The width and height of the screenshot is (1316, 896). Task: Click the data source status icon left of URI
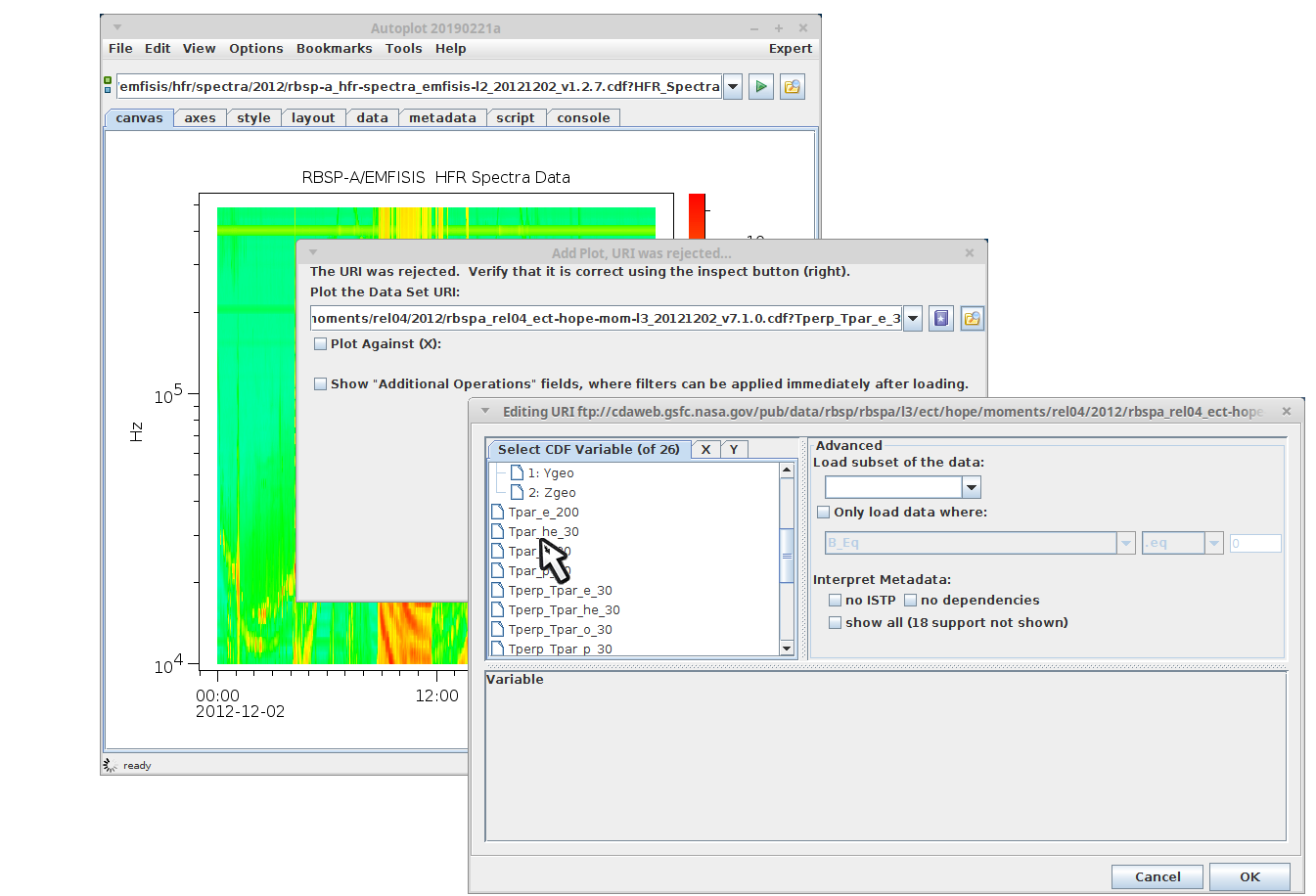tap(108, 86)
